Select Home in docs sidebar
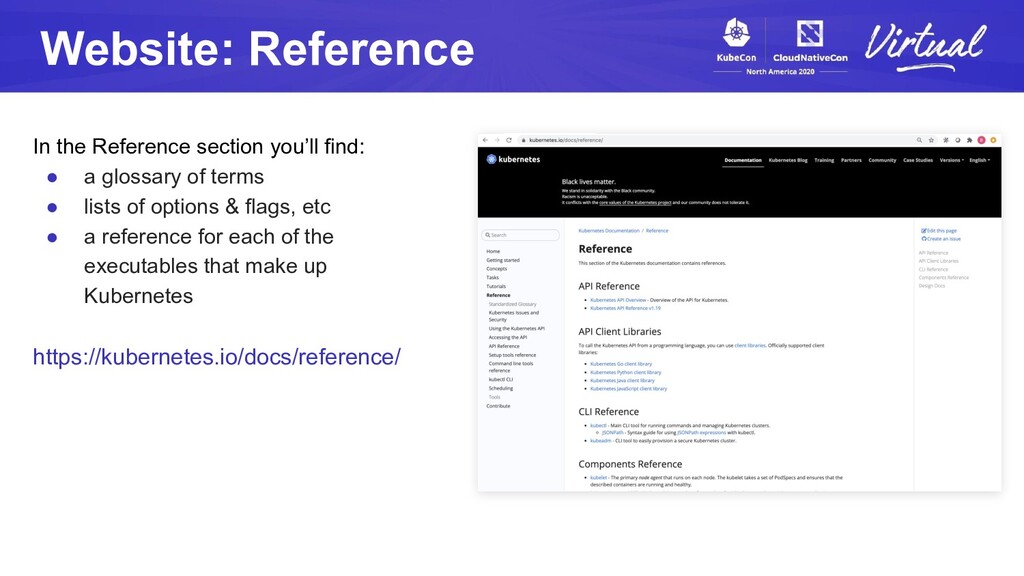1024x576 pixels. pos(493,251)
